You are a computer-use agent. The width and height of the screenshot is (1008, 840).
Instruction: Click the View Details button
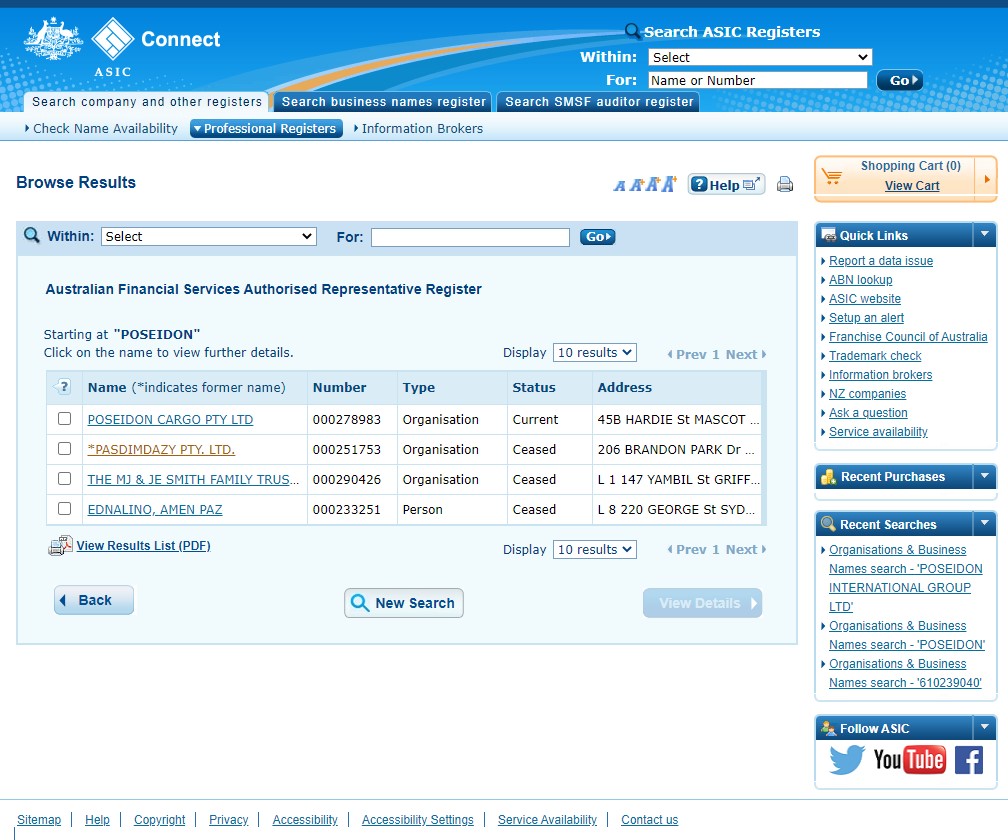click(702, 603)
